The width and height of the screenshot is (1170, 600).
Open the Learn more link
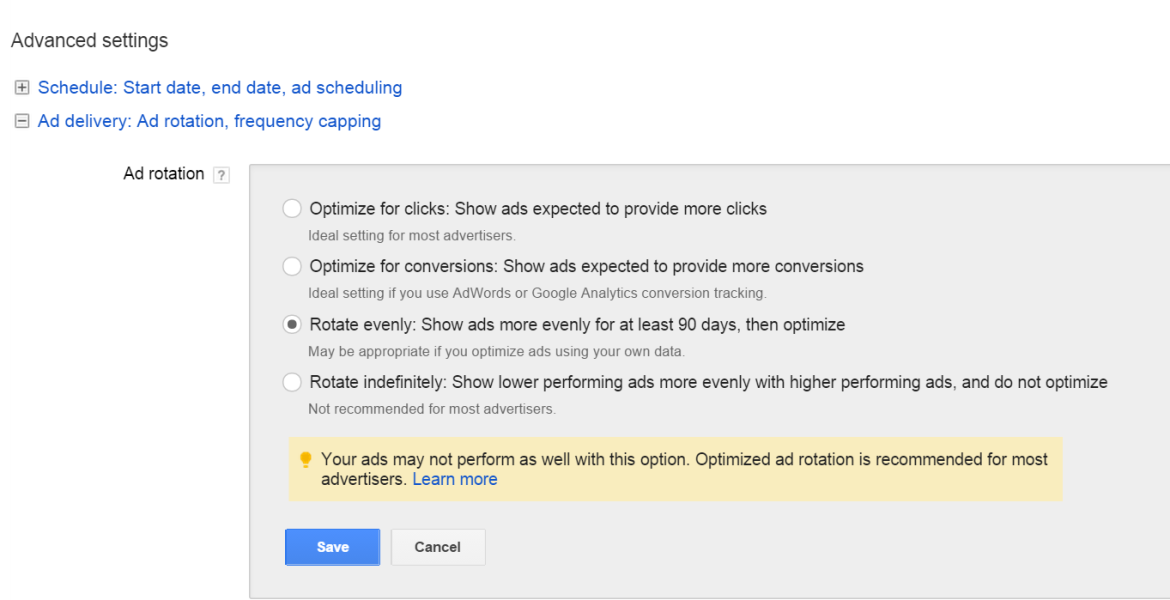click(x=455, y=479)
